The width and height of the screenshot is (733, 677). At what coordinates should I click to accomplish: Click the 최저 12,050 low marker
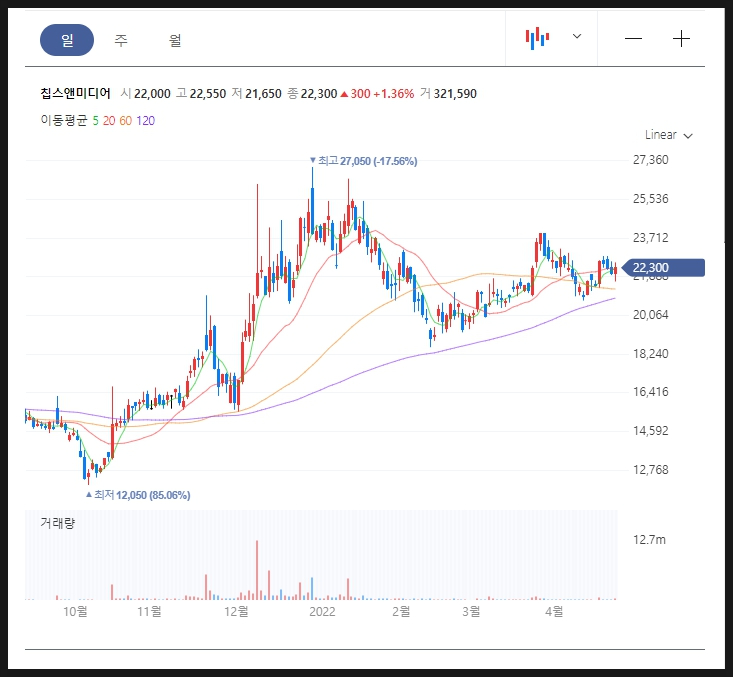pyautogui.click(x=138, y=495)
